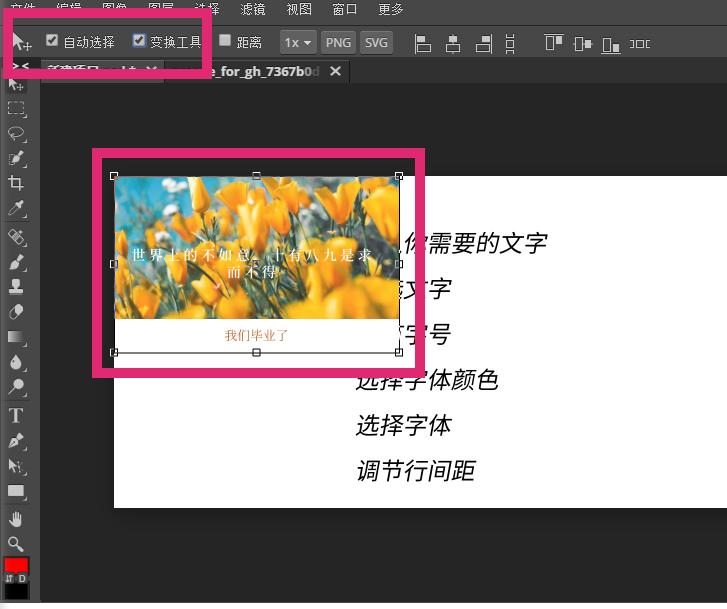
Task: Click the 选择字体 text line
Action: [403, 425]
